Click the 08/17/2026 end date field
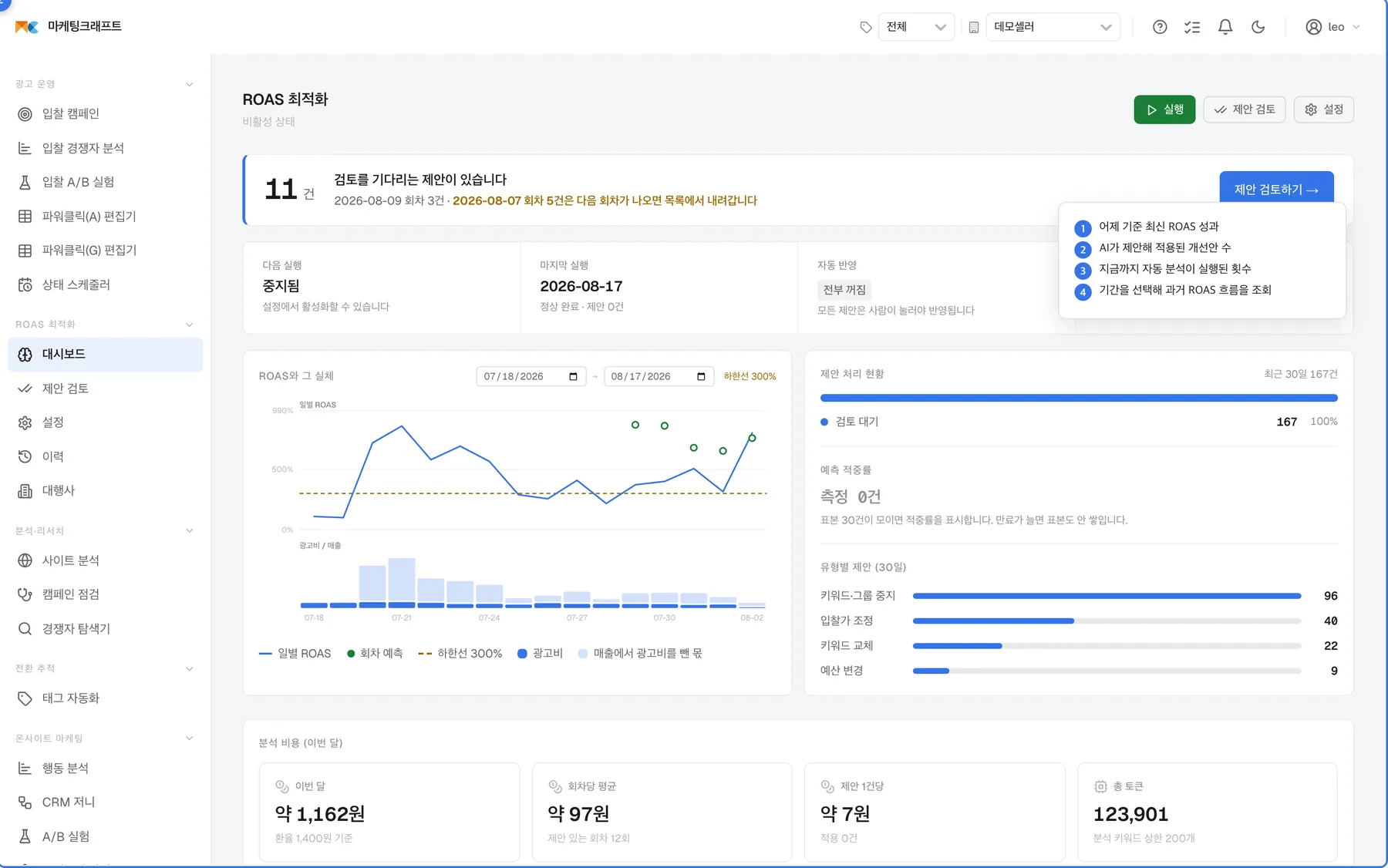 pos(659,376)
